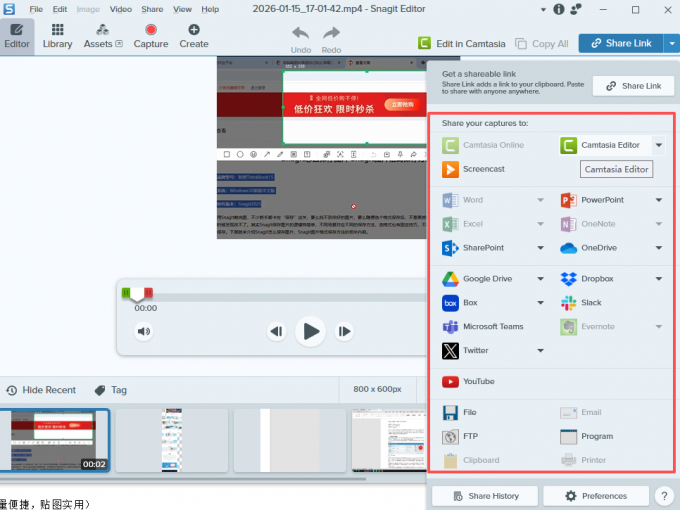
Task: Mute the video audio
Action: click(x=144, y=331)
